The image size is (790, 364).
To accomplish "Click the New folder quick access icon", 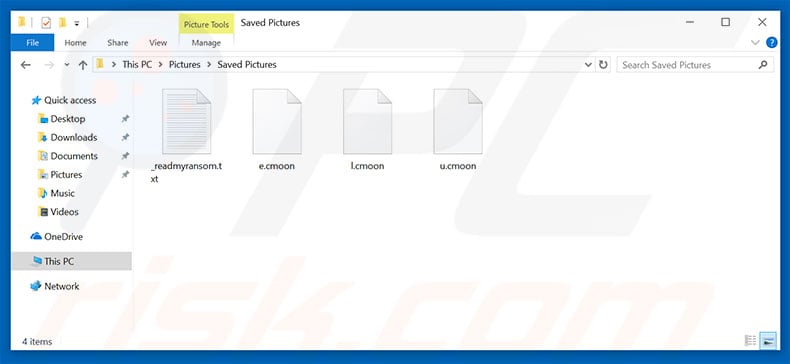I will pos(62,22).
